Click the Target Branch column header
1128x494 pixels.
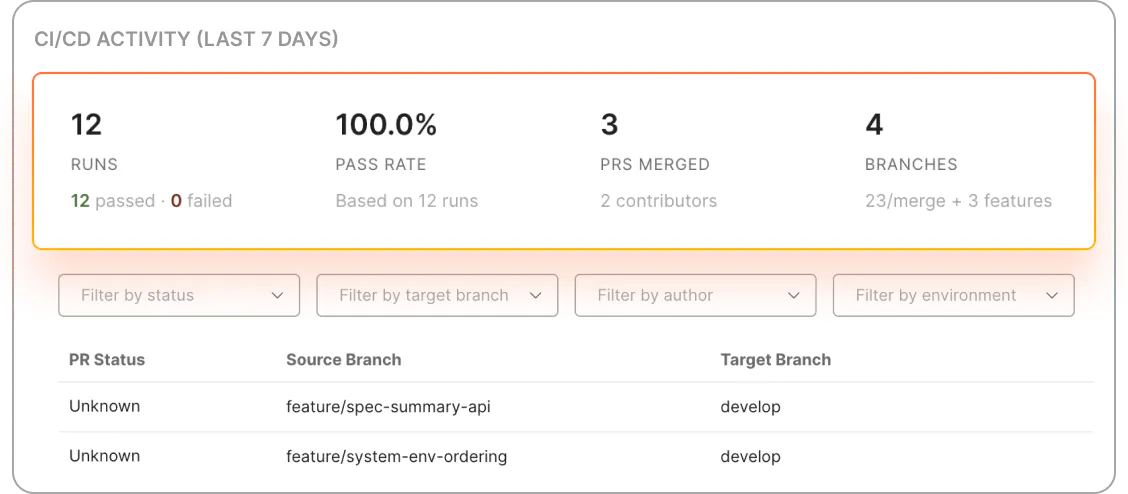pyautogui.click(x=775, y=359)
